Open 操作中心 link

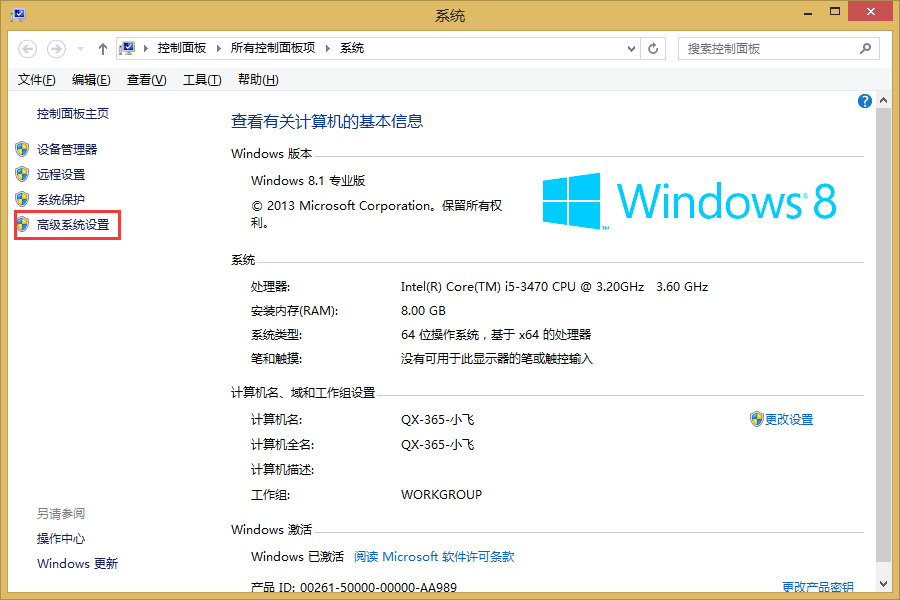pos(61,539)
